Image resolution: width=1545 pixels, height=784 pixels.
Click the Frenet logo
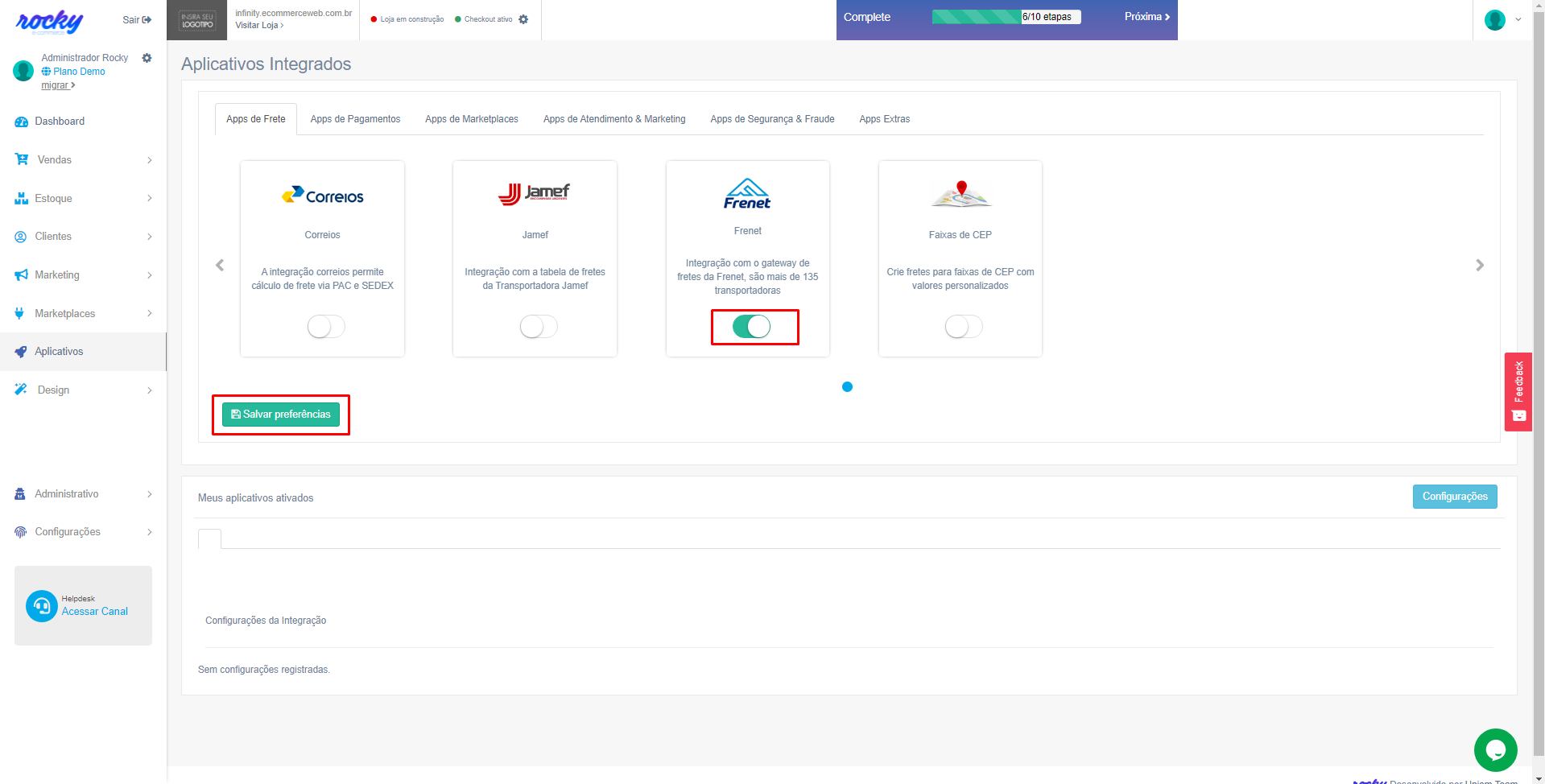(746, 194)
